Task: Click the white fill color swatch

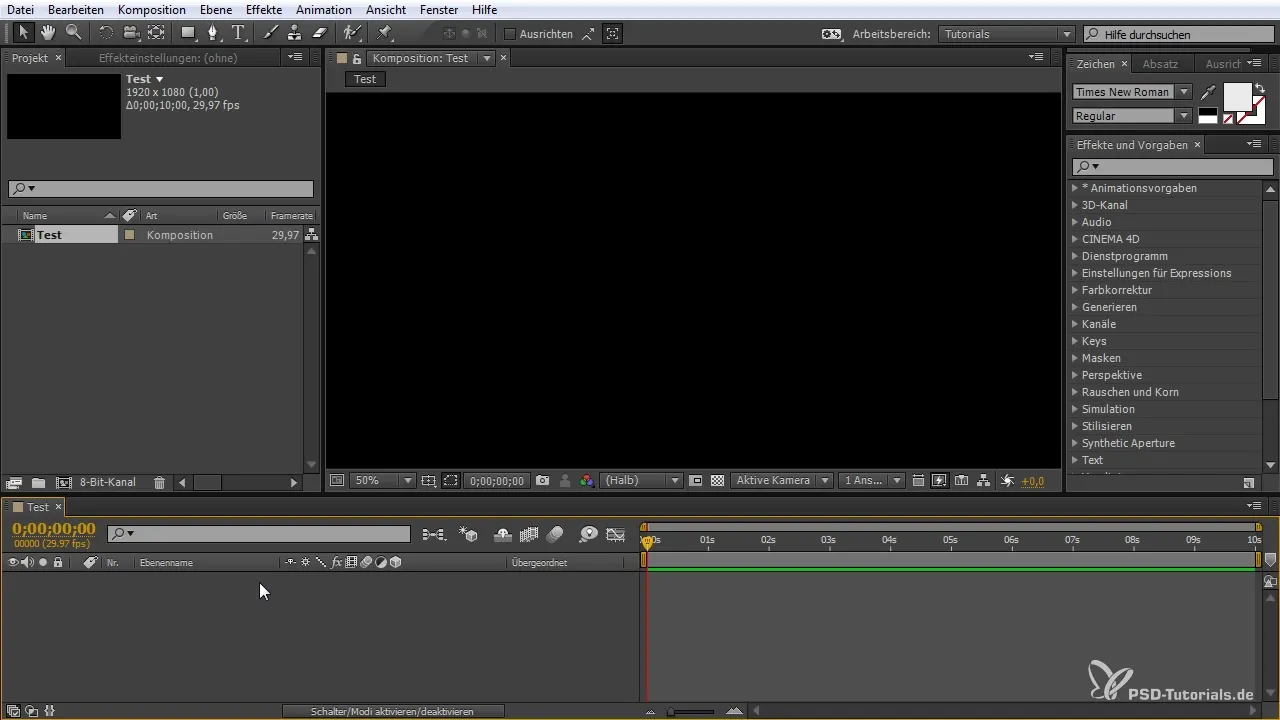Action: coord(1237,96)
